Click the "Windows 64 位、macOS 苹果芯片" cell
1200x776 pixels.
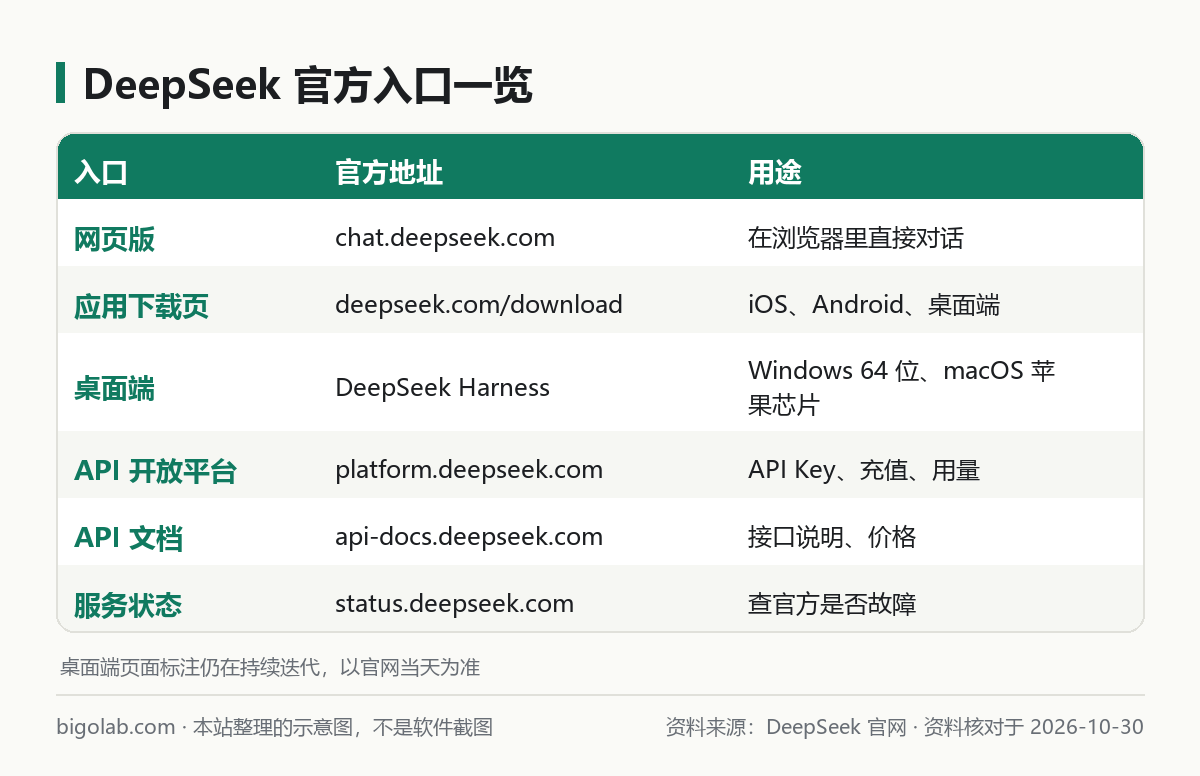pos(902,388)
